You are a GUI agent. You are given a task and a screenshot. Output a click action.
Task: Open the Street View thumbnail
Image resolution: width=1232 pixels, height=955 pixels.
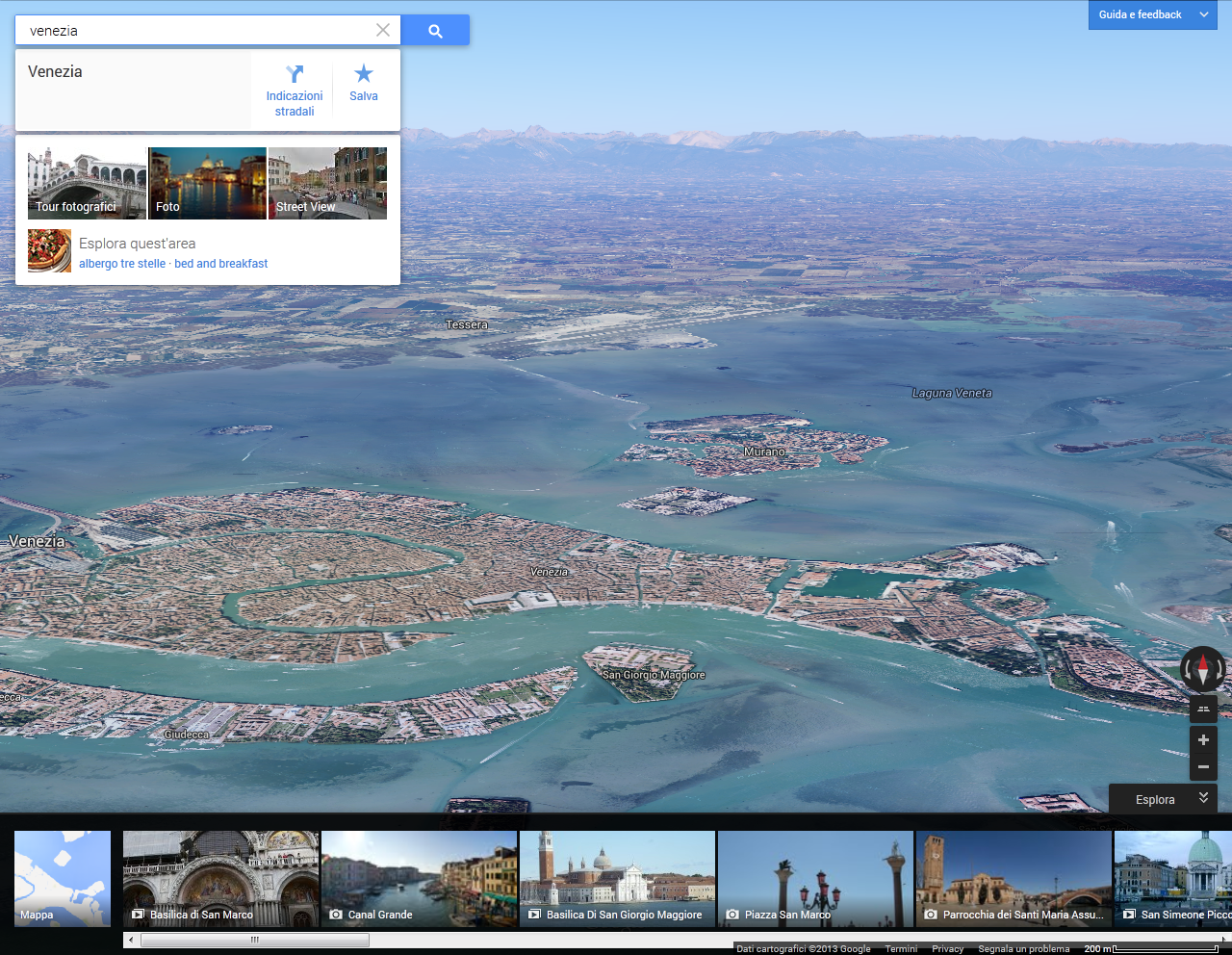click(x=327, y=183)
